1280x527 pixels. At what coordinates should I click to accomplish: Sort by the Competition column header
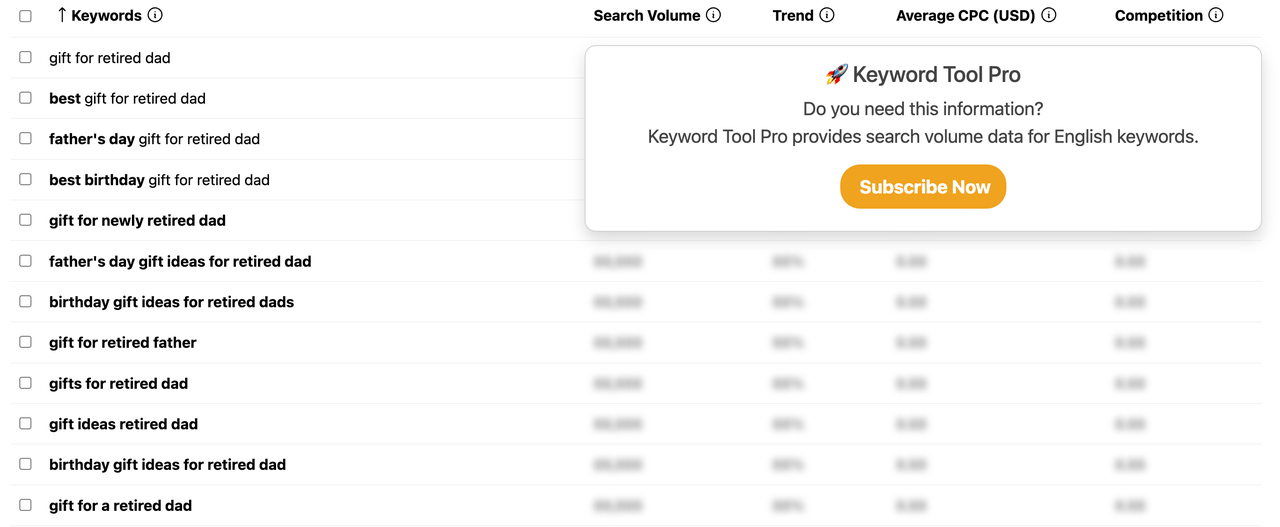pos(1158,15)
